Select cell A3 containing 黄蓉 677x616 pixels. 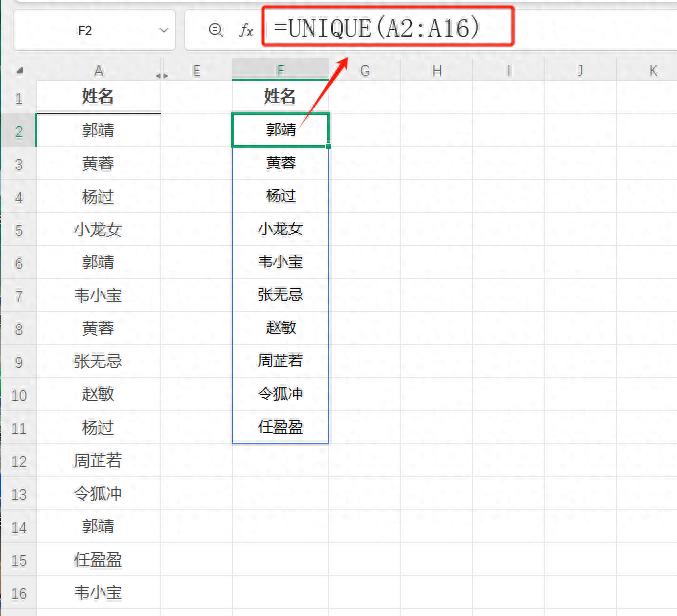[98, 164]
